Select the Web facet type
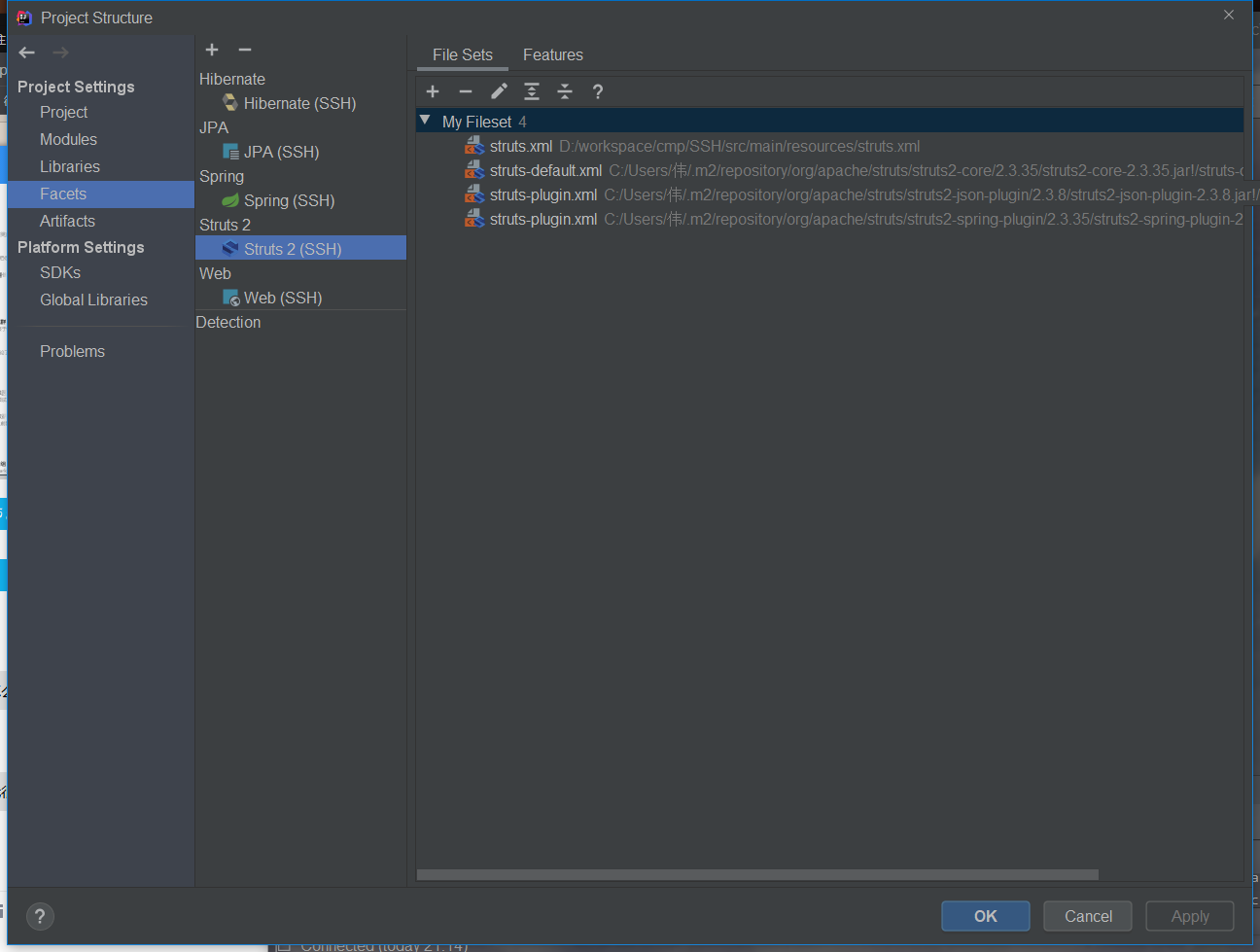The height and width of the screenshot is (952, 1260). tap(215, 274)
